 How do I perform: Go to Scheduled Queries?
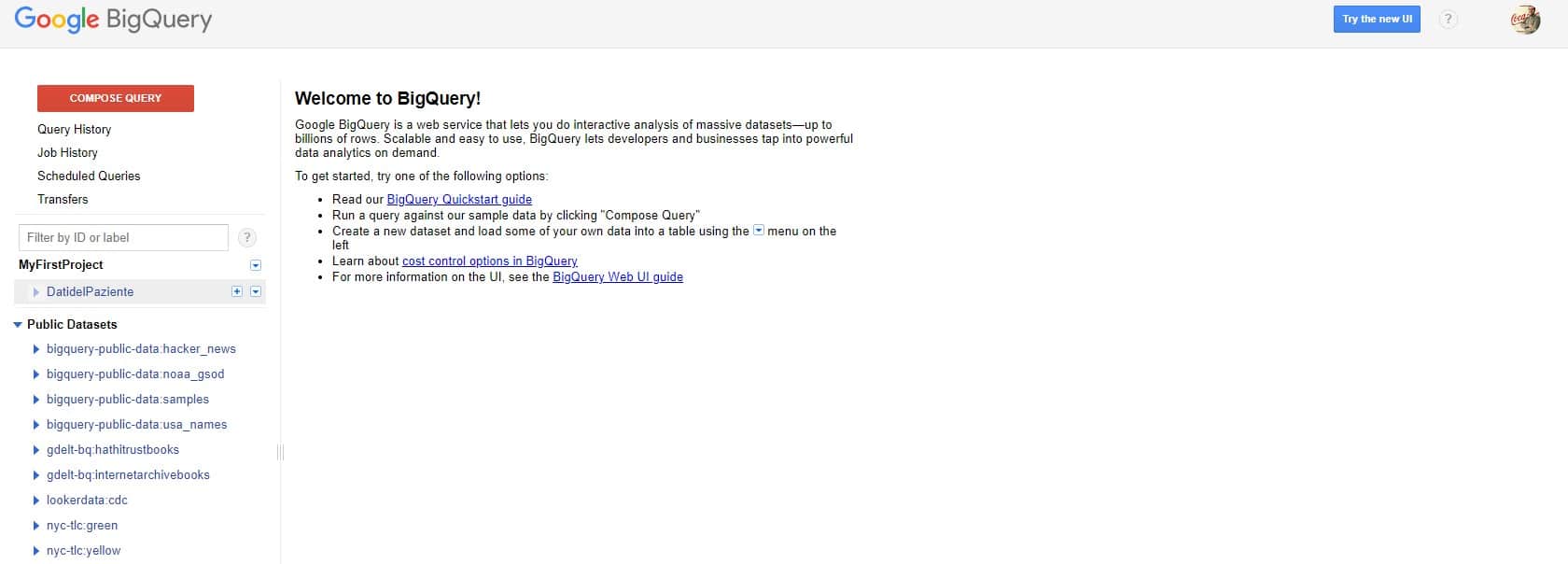pos(89,176)
